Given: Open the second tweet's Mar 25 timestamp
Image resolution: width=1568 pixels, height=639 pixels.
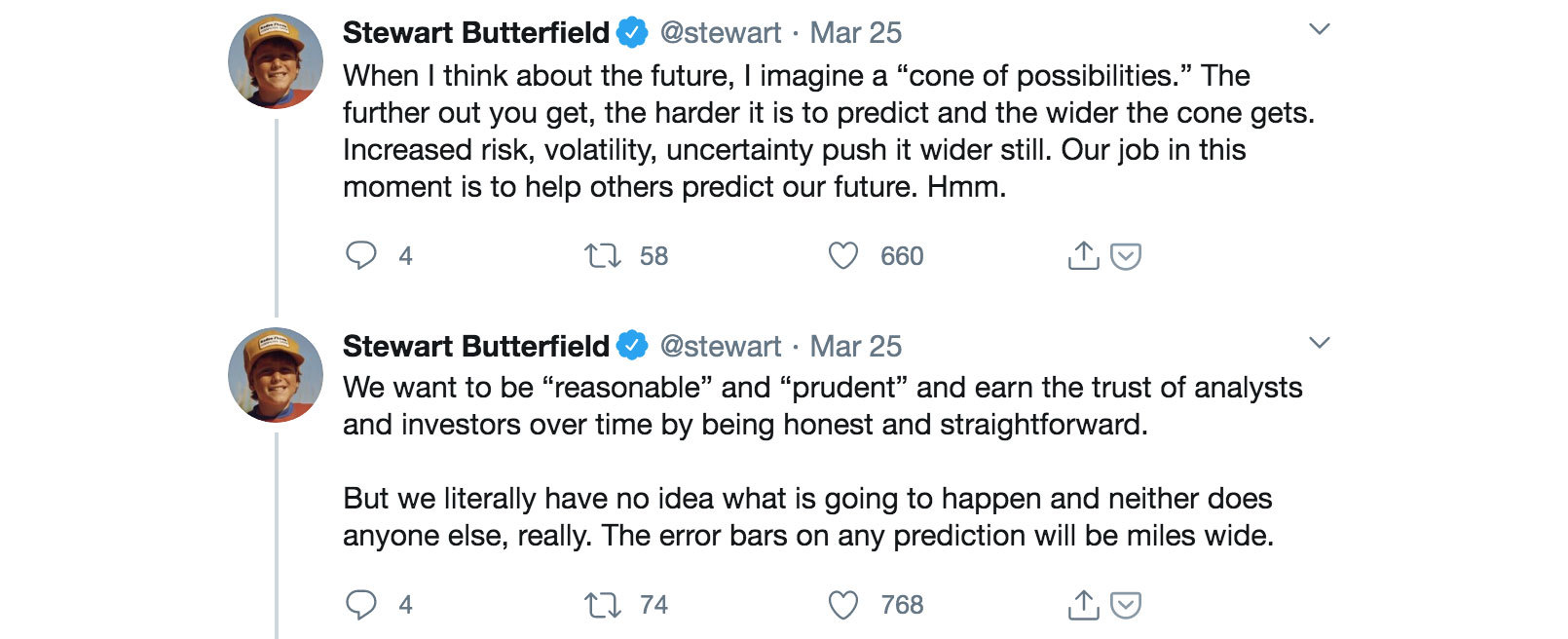Looking at the screenshot, I should click(x=856, y=347).
